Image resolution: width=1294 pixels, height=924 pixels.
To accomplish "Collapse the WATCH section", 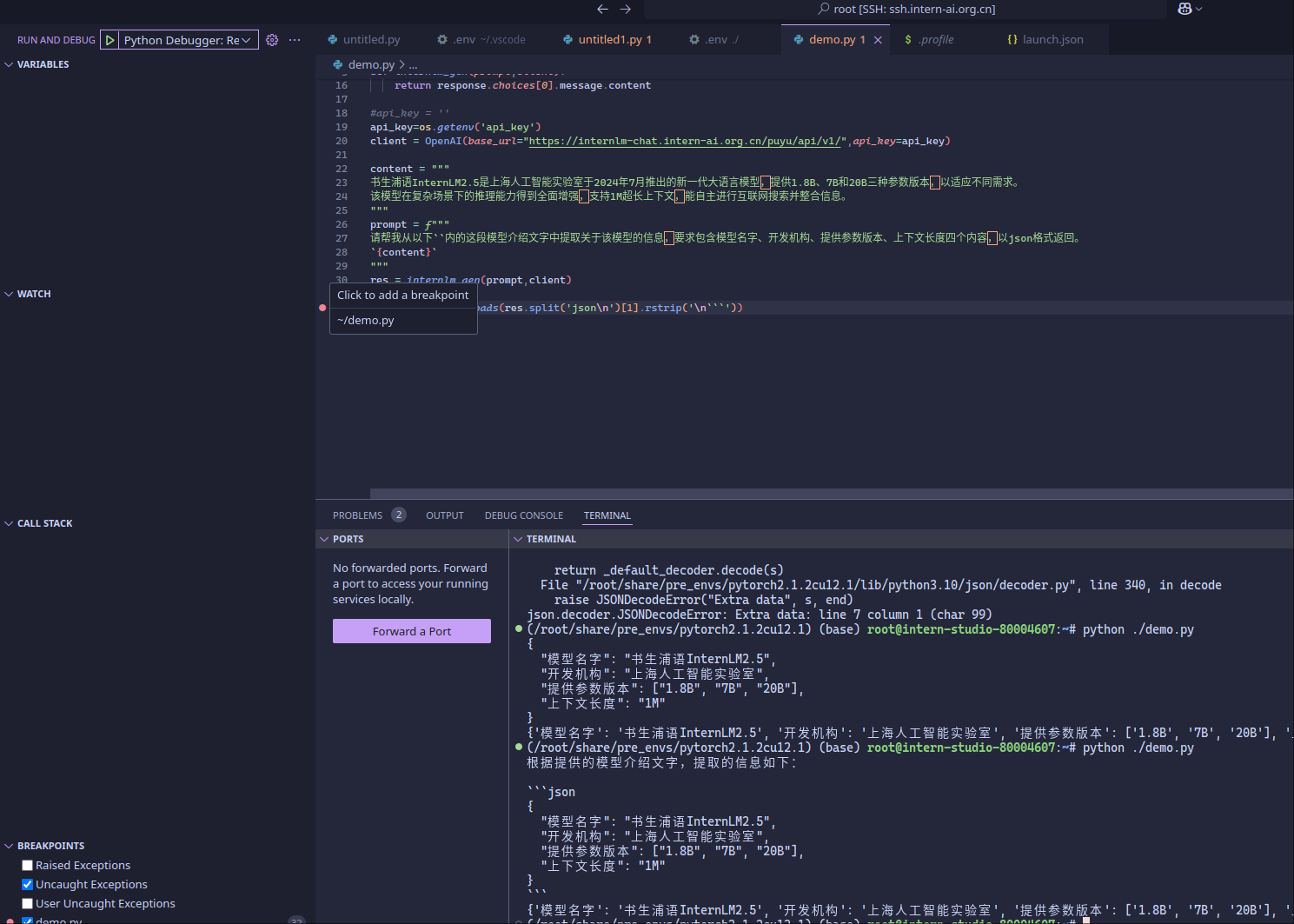I will pyautogui.click(x=34, y=294).
